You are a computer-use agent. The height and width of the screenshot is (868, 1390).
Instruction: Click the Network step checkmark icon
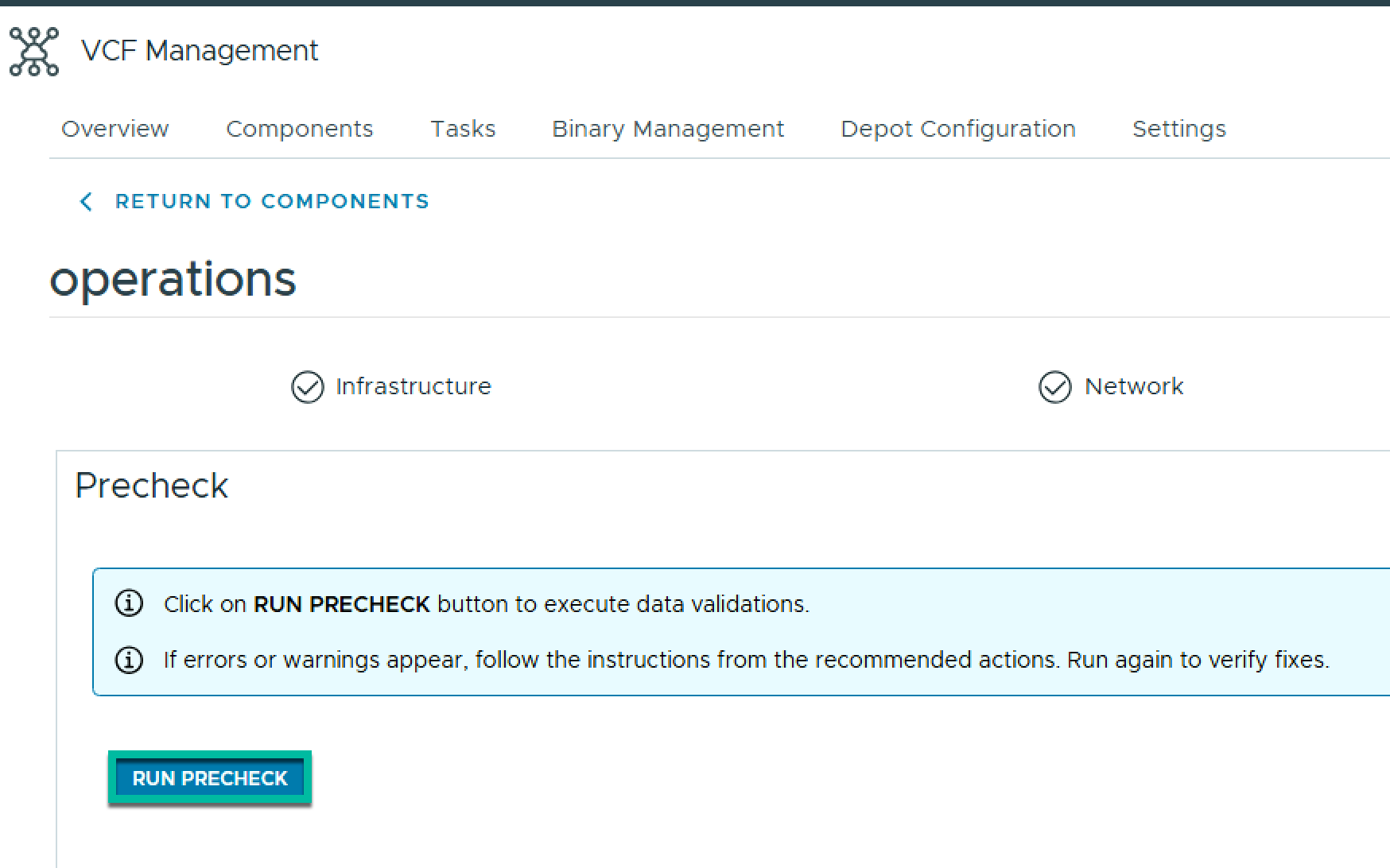pyautogui.click(x=1055, y=387)
